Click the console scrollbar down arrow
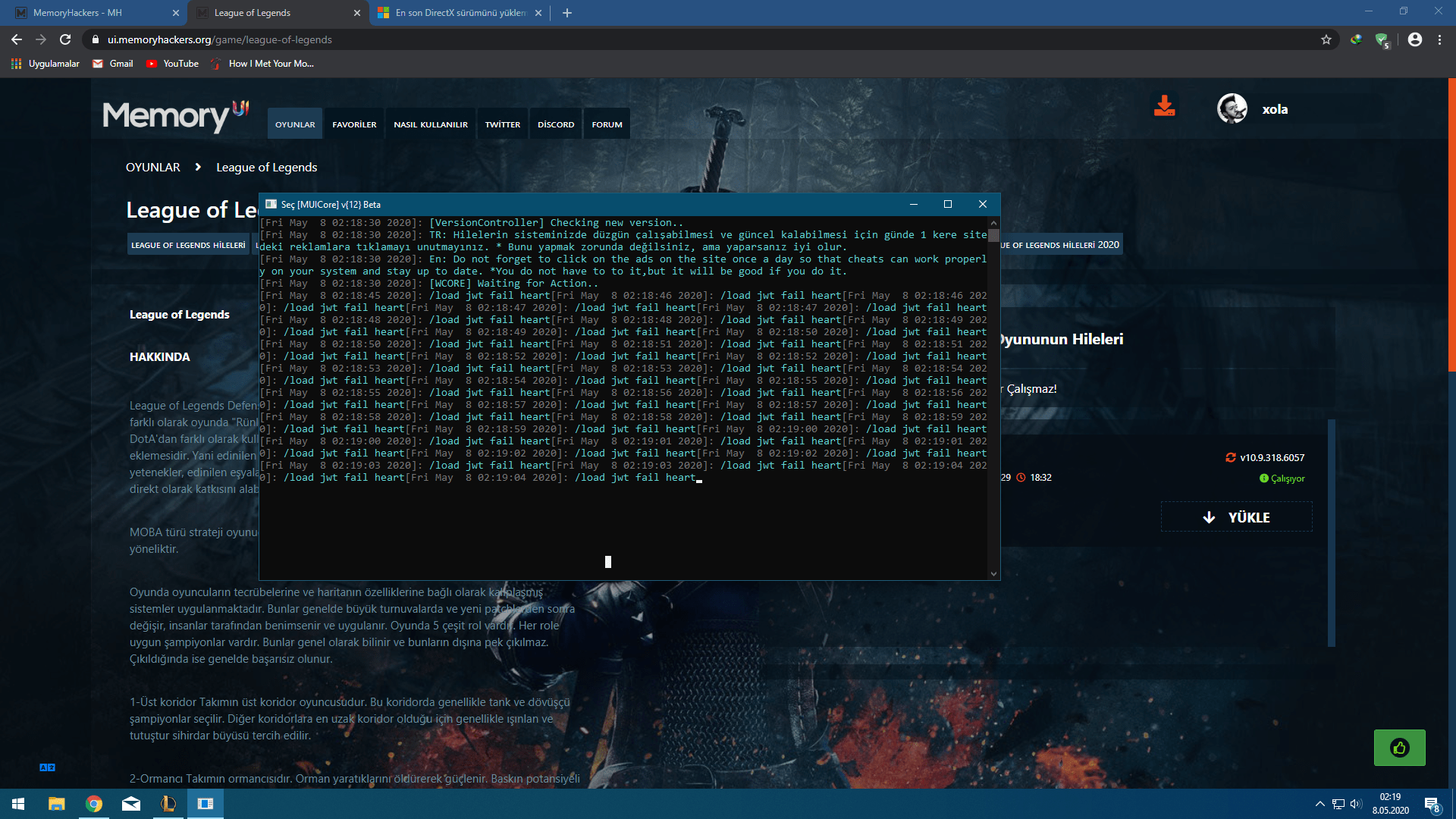Screen dimensions: 1456x819 [x=993, y=573]
